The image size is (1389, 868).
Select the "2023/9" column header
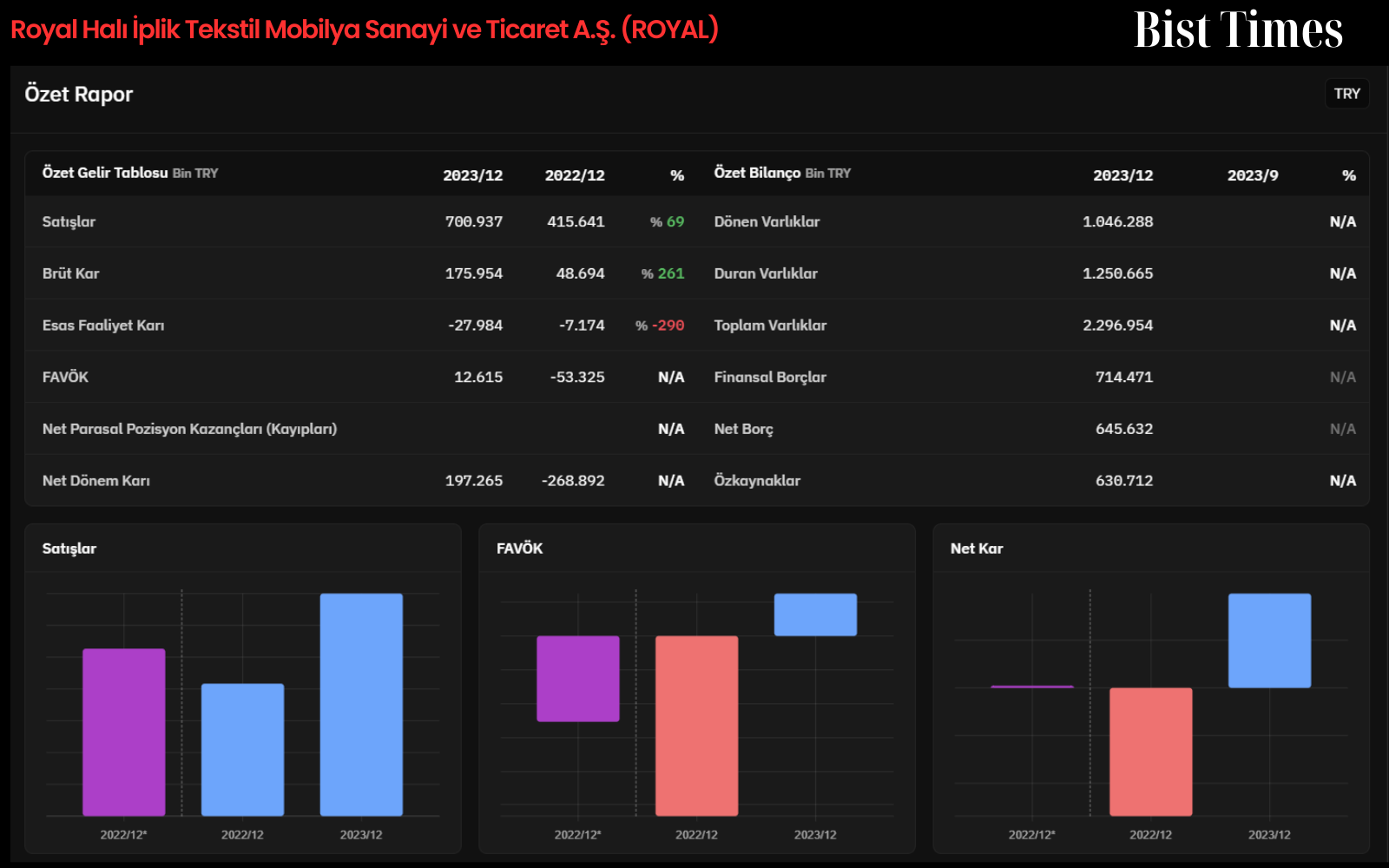pyautogui.click(x=1253, y=175)
